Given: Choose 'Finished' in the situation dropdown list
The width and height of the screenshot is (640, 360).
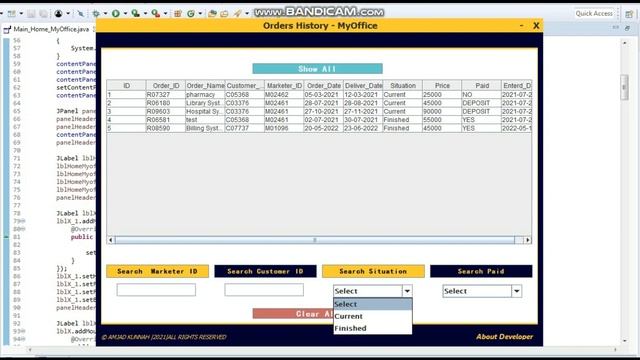Looking at the screenshot, I should (373, 328).
